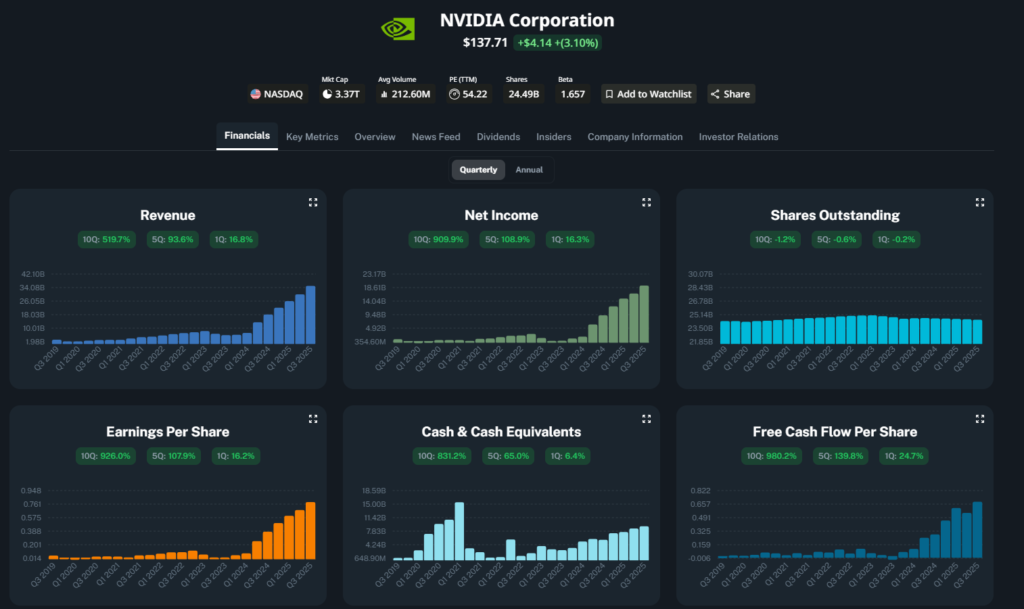Click the Shares Outstanding 5Q: -0.6% badge
The height and width of the screenshot is (609, 1024).
click(x=837, y=240)
